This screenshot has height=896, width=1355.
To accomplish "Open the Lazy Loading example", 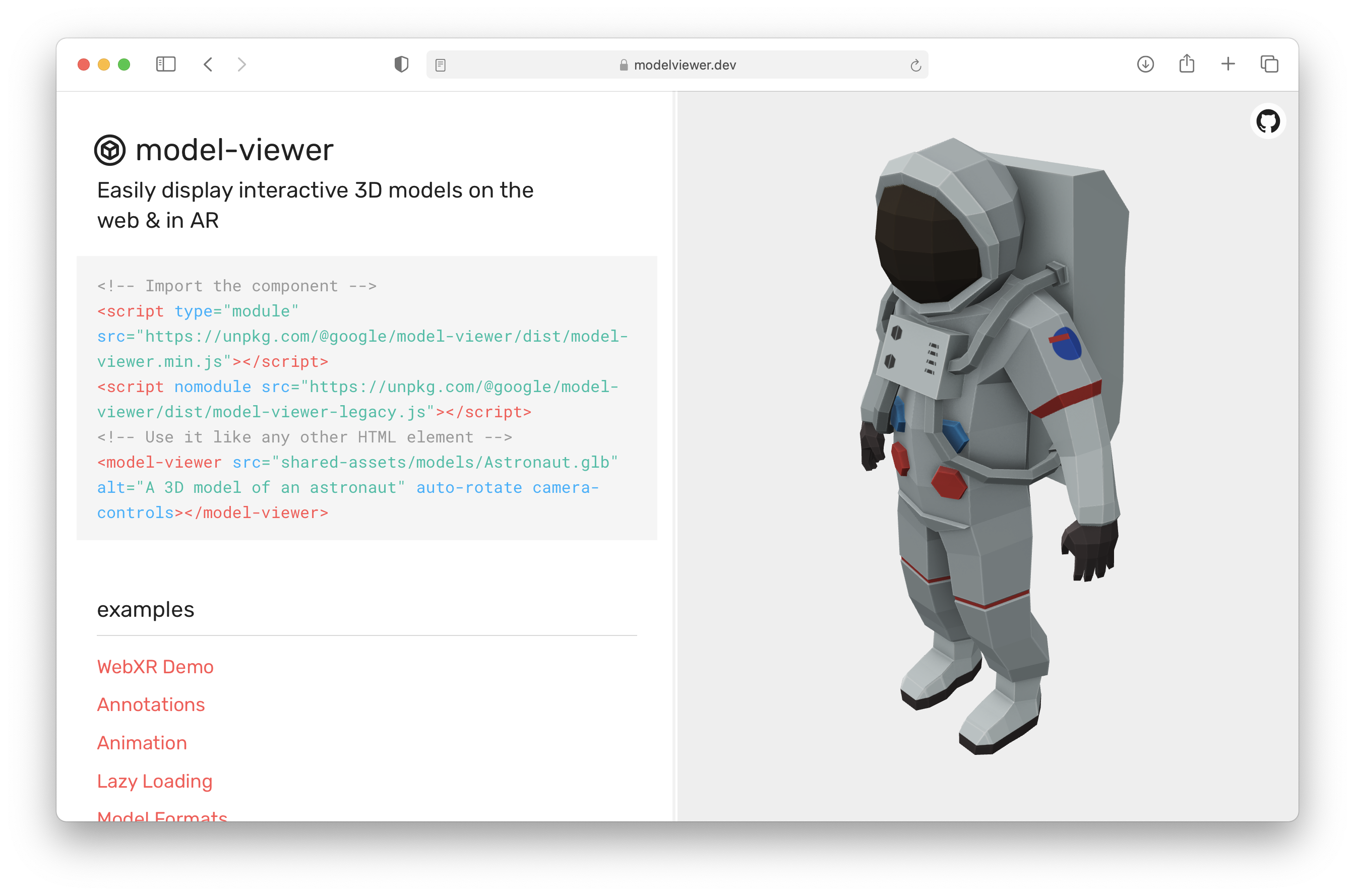I will pyautogui.click(x=154, y=781).
